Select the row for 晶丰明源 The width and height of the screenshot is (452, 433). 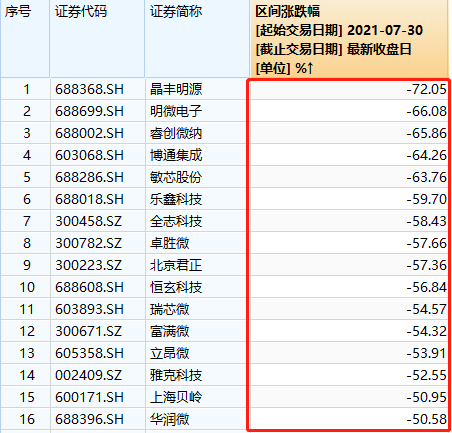(225, 89)
